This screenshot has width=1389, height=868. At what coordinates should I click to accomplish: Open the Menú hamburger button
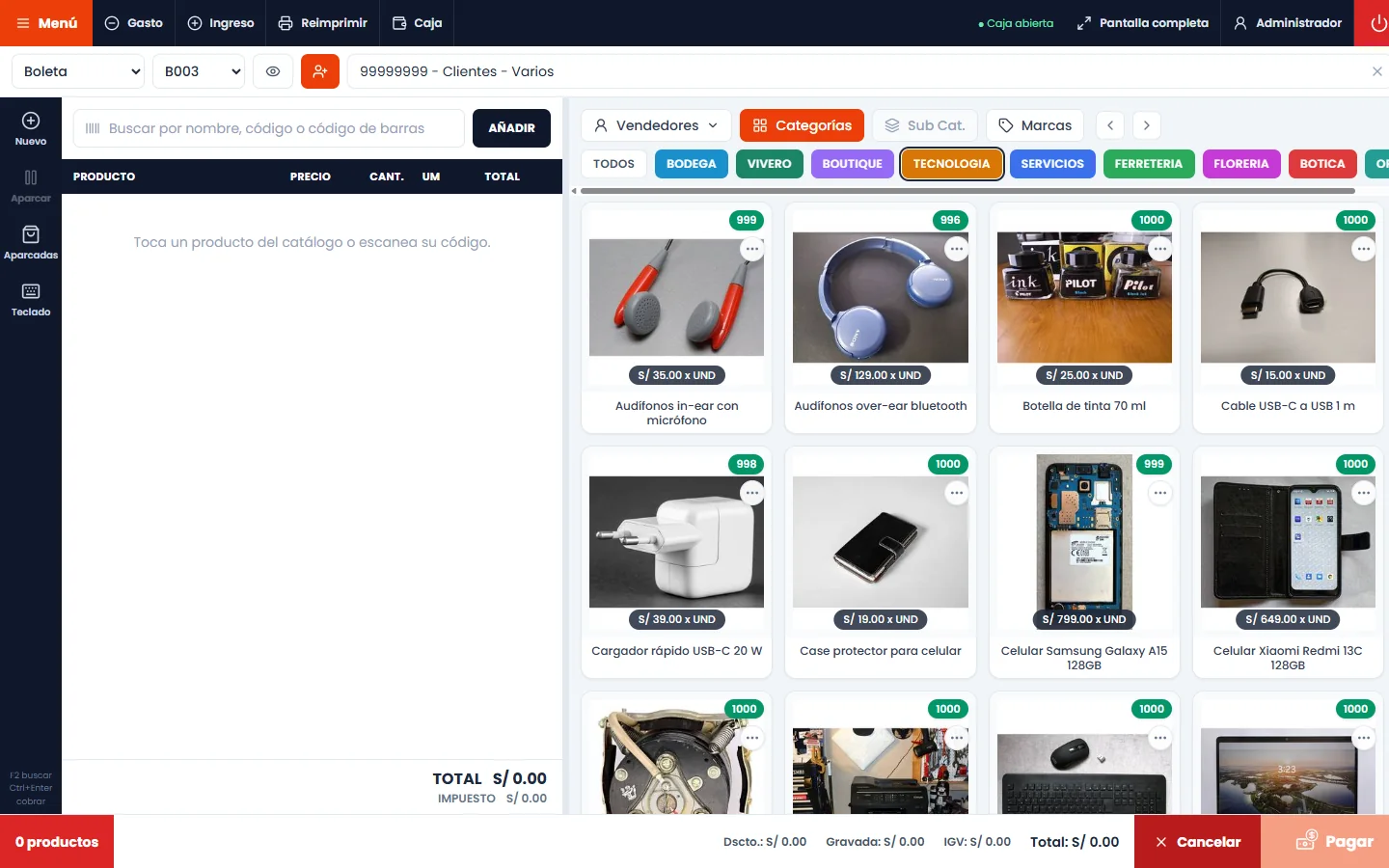(46, 23)
